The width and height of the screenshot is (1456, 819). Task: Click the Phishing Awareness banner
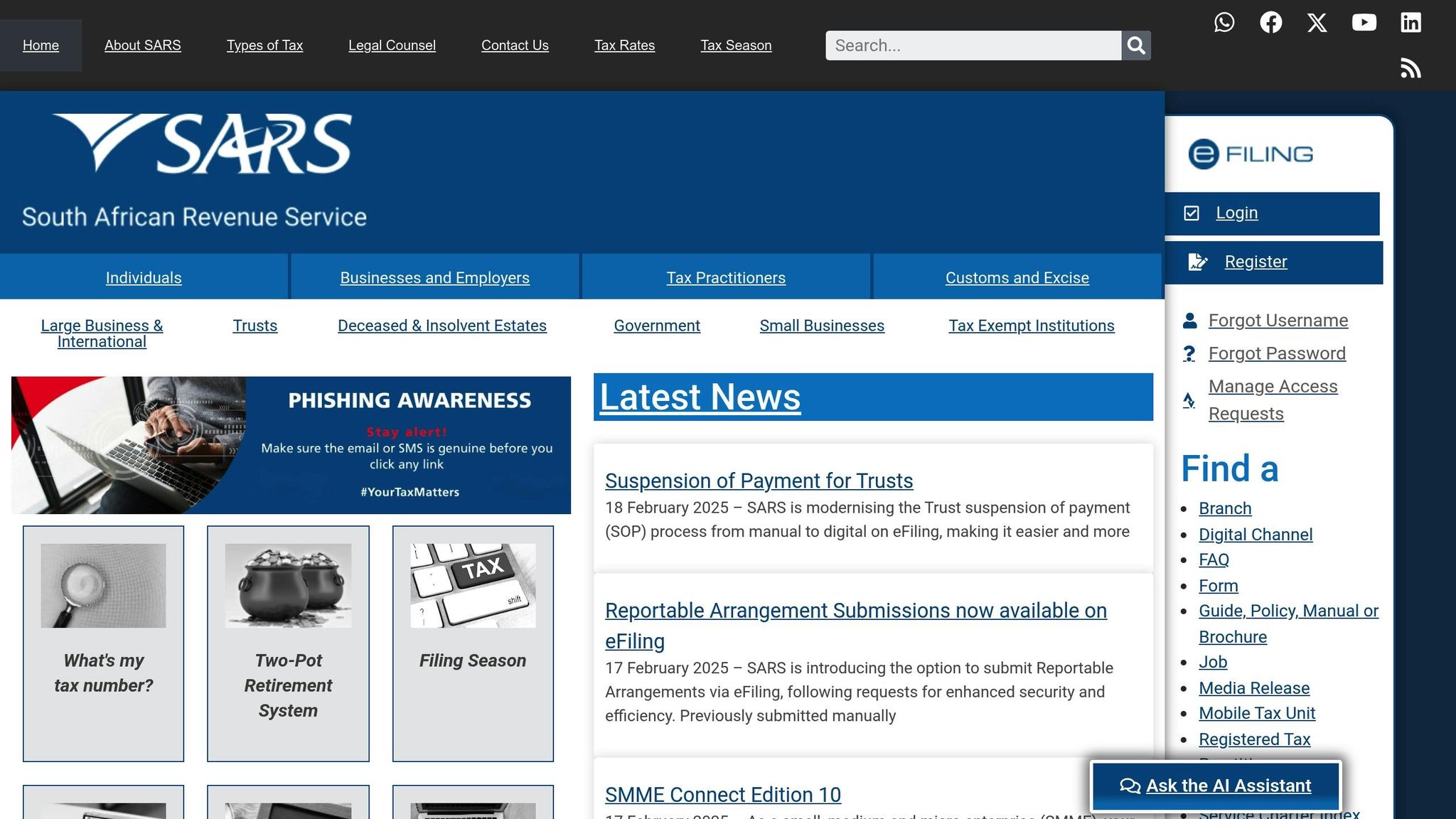[x=291, y=445]
